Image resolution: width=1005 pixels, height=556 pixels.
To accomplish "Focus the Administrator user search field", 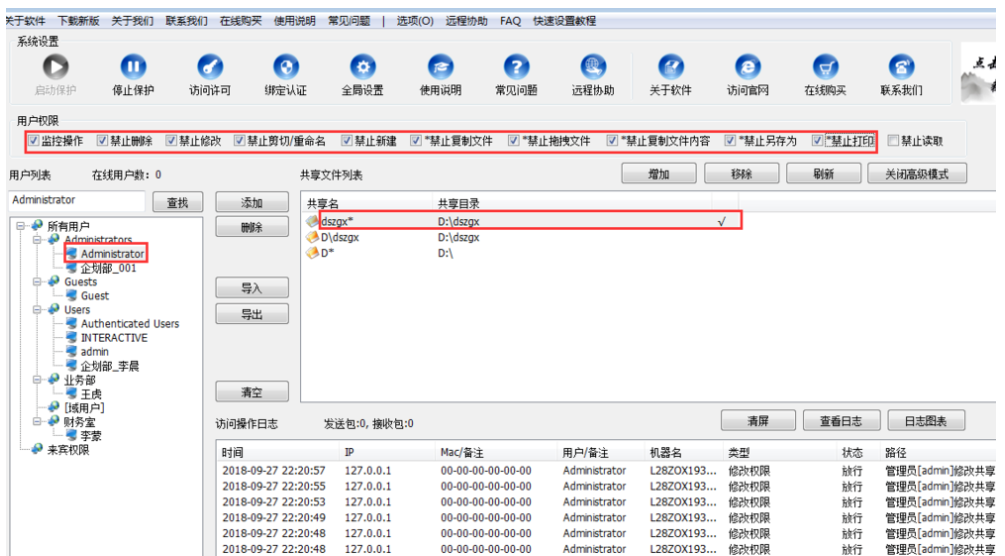I will [x=77, y=201].
